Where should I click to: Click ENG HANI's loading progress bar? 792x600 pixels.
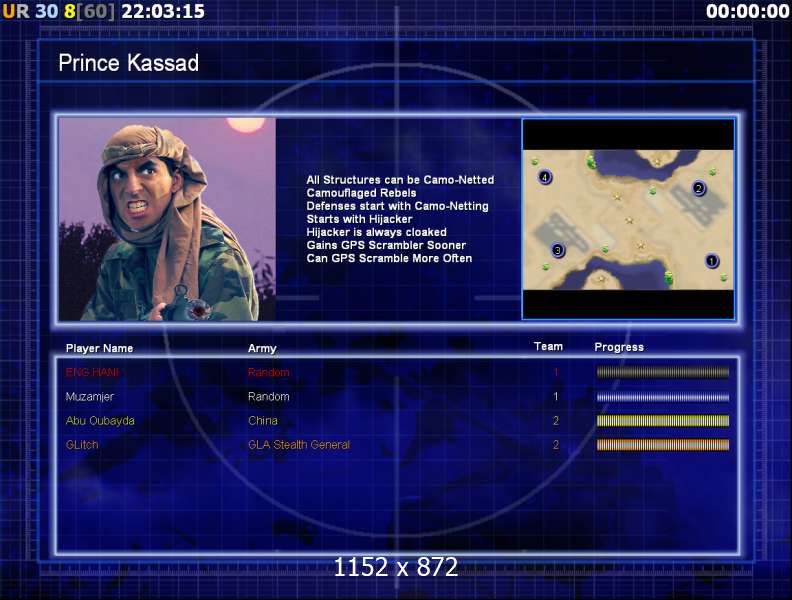point(663,372)
